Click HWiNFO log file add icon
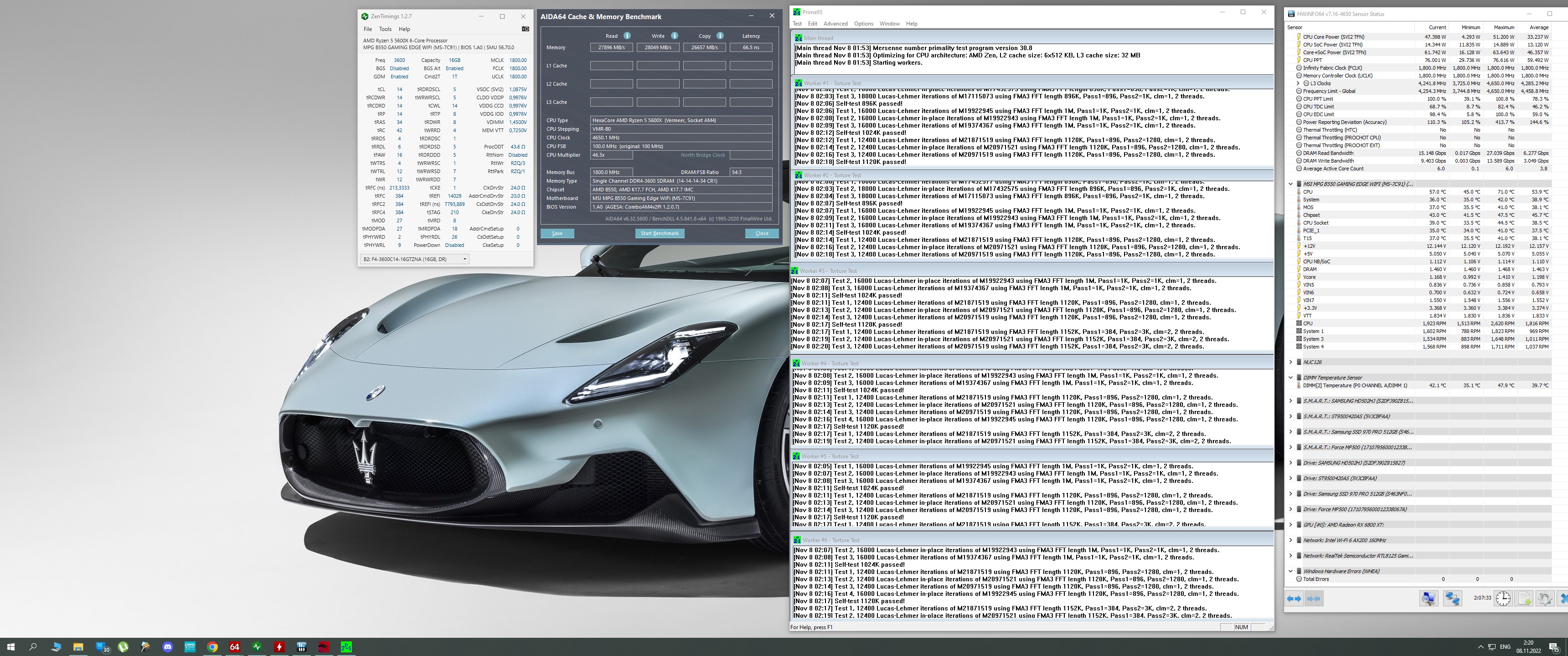This screenshot has width=1568, height=656. coord(1524,599)
